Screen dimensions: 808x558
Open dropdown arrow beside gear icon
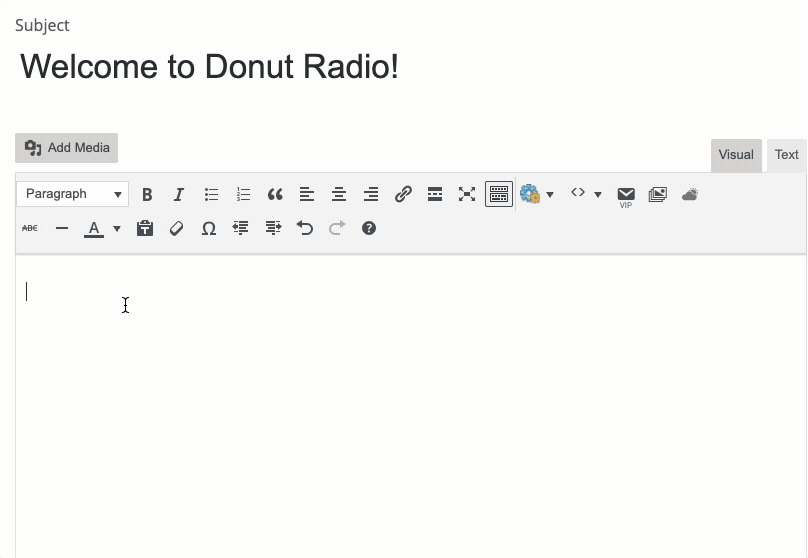[x=550, y=195]
